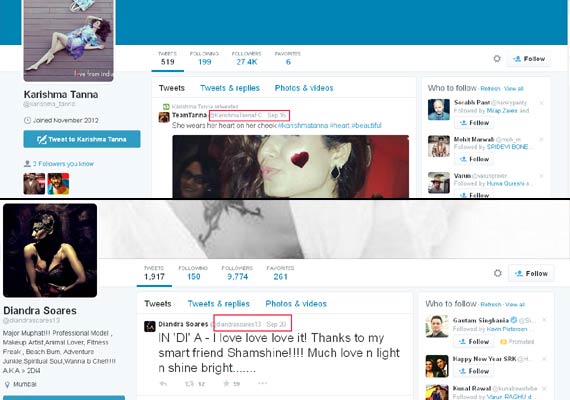Open Photos & videos tab on Diandra's profile
The image size is (570, 400).
click(x=296, y=304)
